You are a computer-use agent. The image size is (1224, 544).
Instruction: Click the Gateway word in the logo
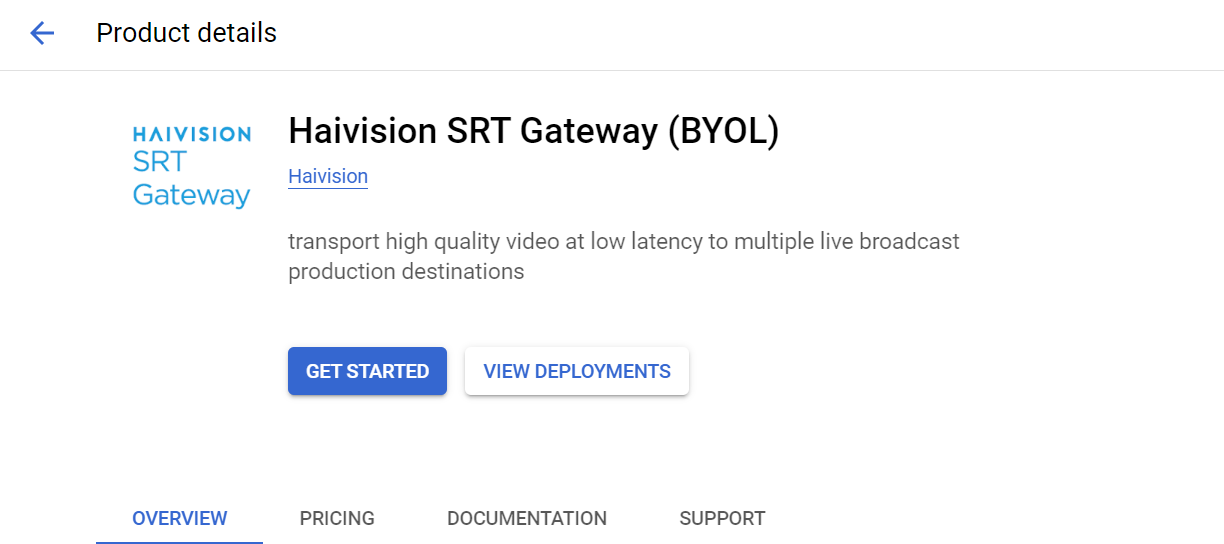191,195
